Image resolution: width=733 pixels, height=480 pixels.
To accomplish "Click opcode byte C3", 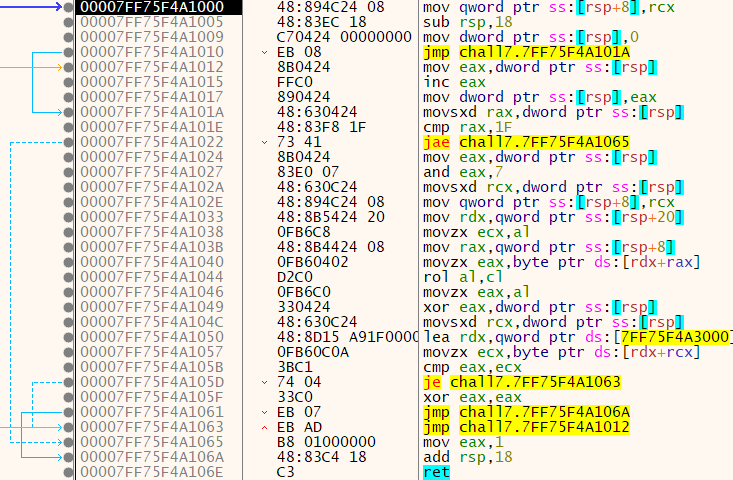I will 286,472.
